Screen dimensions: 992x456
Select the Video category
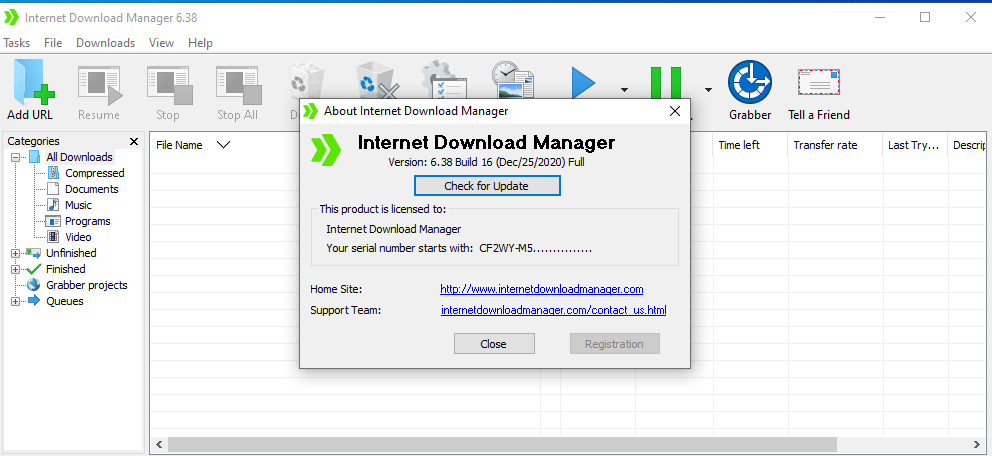click(78, 237)
